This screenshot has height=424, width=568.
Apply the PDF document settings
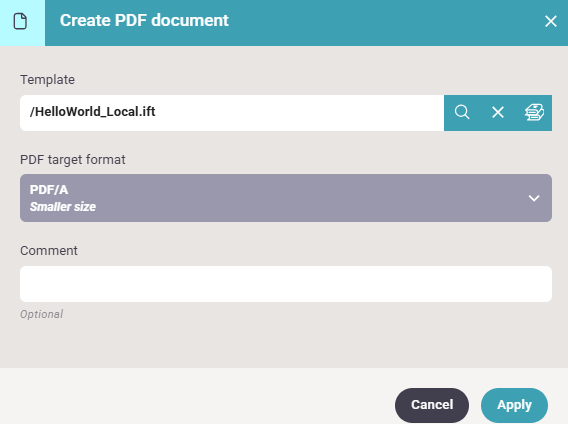tap(514, 405)
